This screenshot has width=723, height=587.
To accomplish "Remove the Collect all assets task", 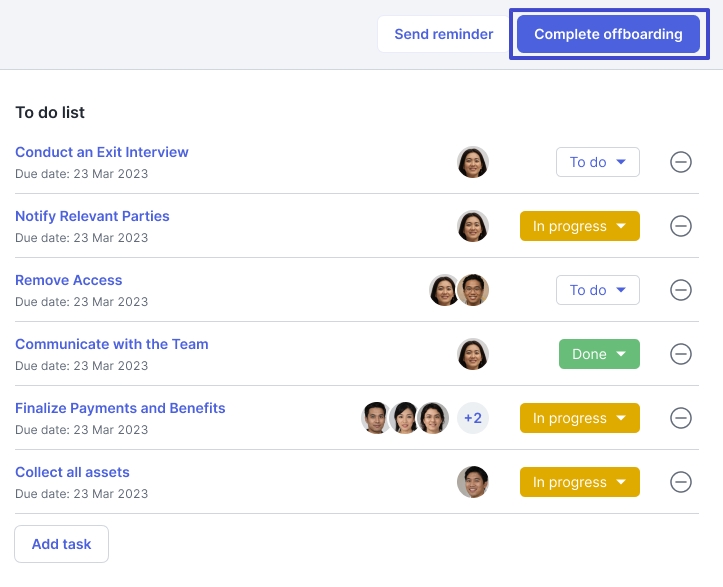I will (681, 482).
